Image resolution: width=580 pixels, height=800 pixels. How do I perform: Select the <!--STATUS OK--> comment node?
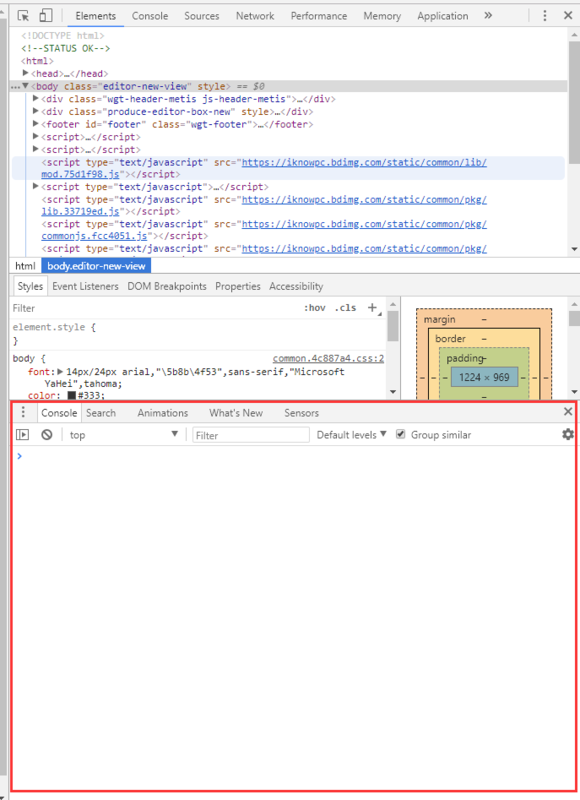coord(65,48)
